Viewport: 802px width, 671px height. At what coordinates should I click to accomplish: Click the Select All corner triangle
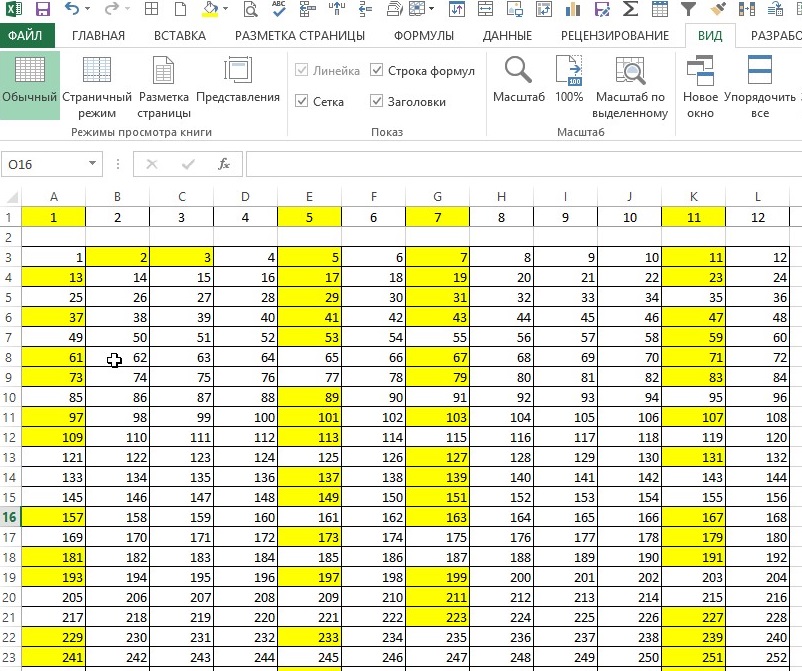coord(11,196)
